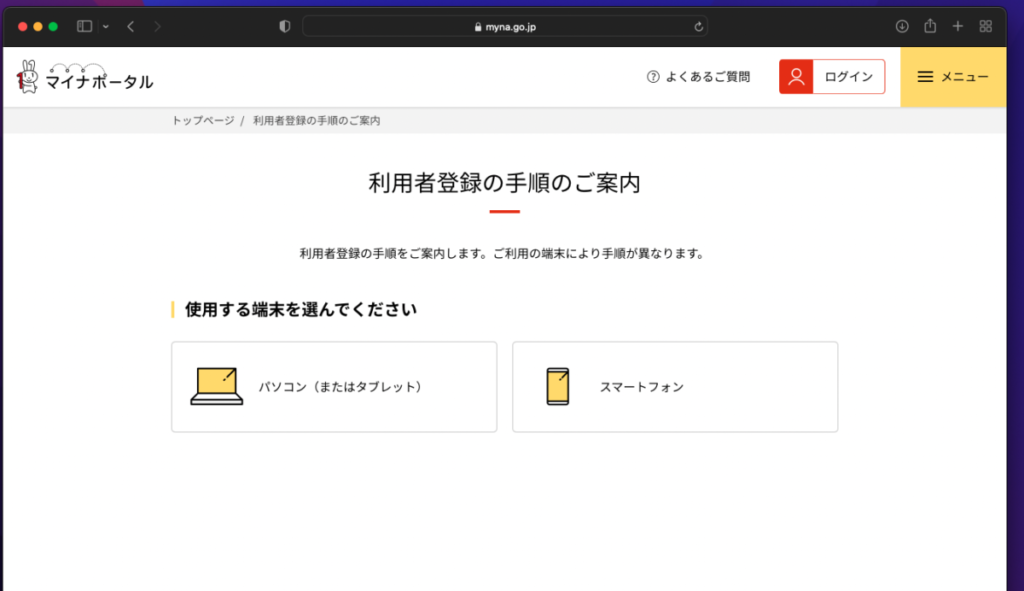
Task: Click the Share icon in the toolbar
Action: click(931, 26)
